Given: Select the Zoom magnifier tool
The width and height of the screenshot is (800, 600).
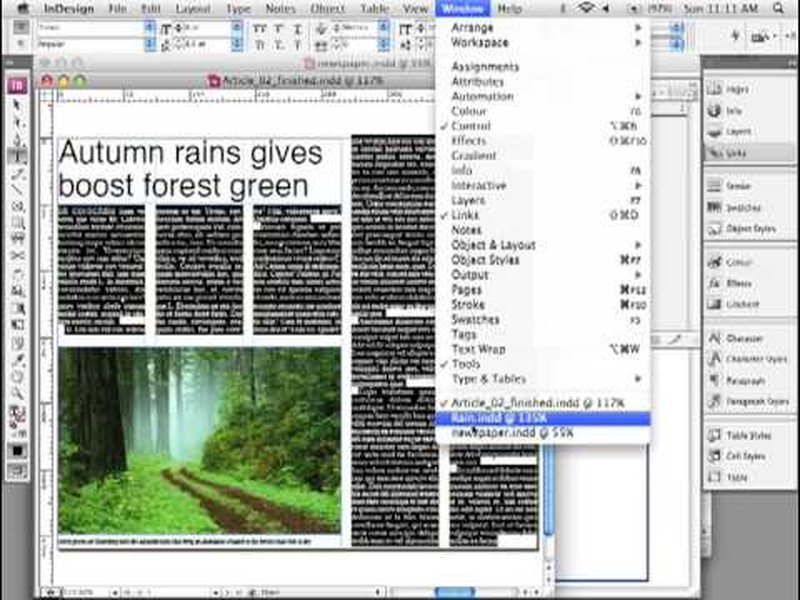Looking at the screenshot, I should point(17,393).
